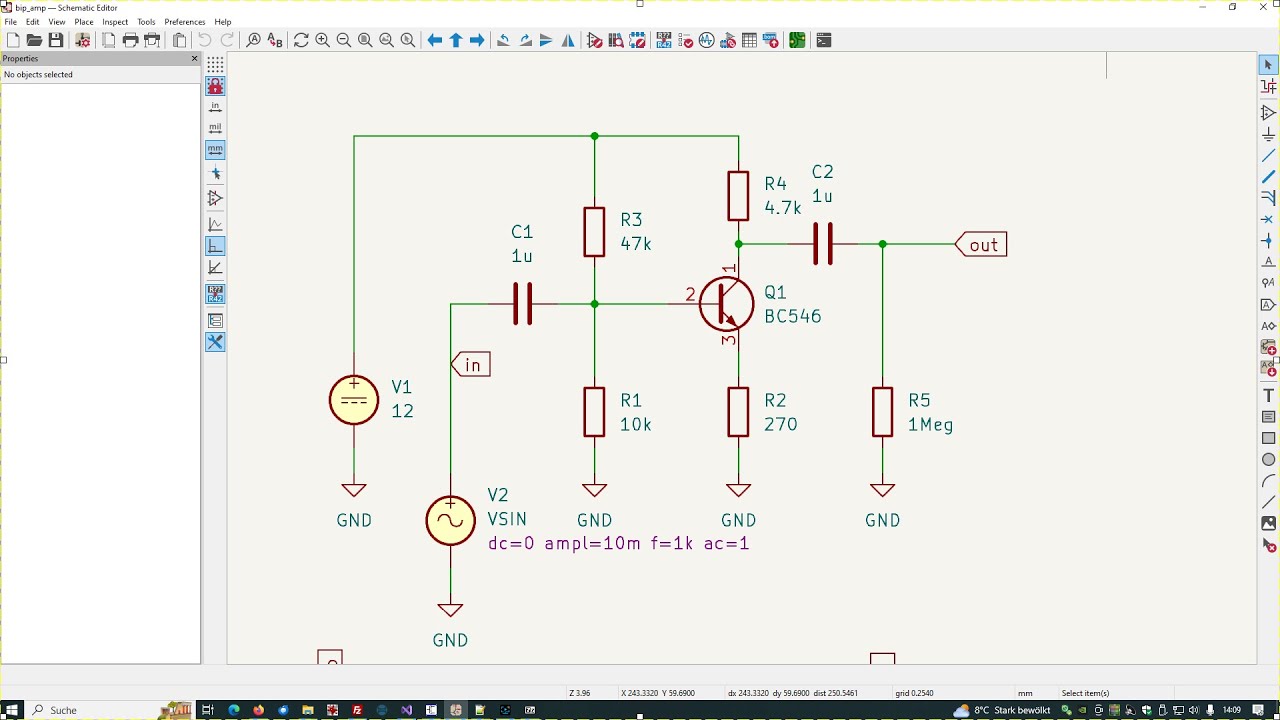The height and width of the screenshot is (720, 1280).
Task: Print the schematic
Action: (130, 40)
